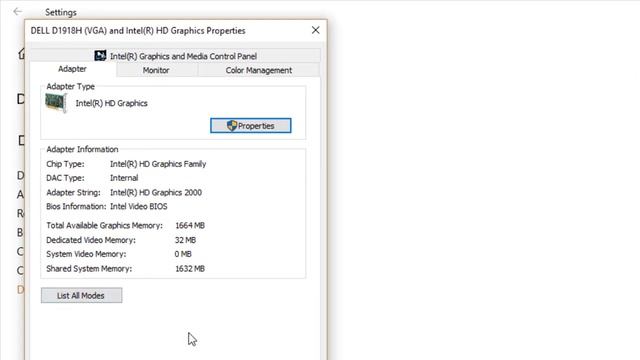The width and height of the screenshot is (640, 360).
Task: Click the DAC Type label
Action: coord(65,178)
